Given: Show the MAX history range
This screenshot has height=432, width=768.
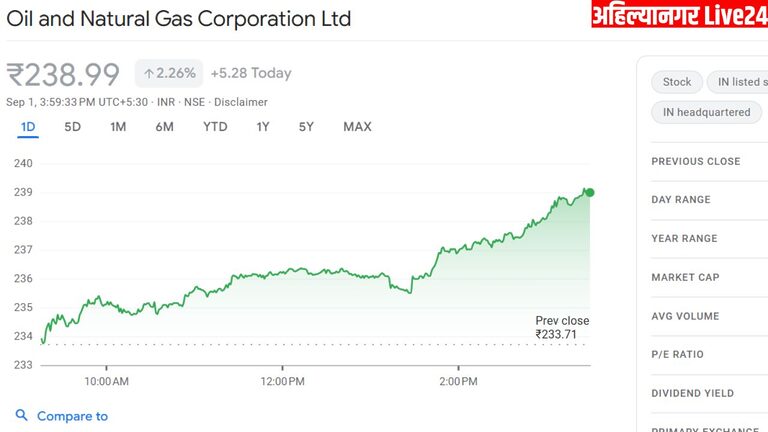Looking at the screenshot, I should click(357, 127).
